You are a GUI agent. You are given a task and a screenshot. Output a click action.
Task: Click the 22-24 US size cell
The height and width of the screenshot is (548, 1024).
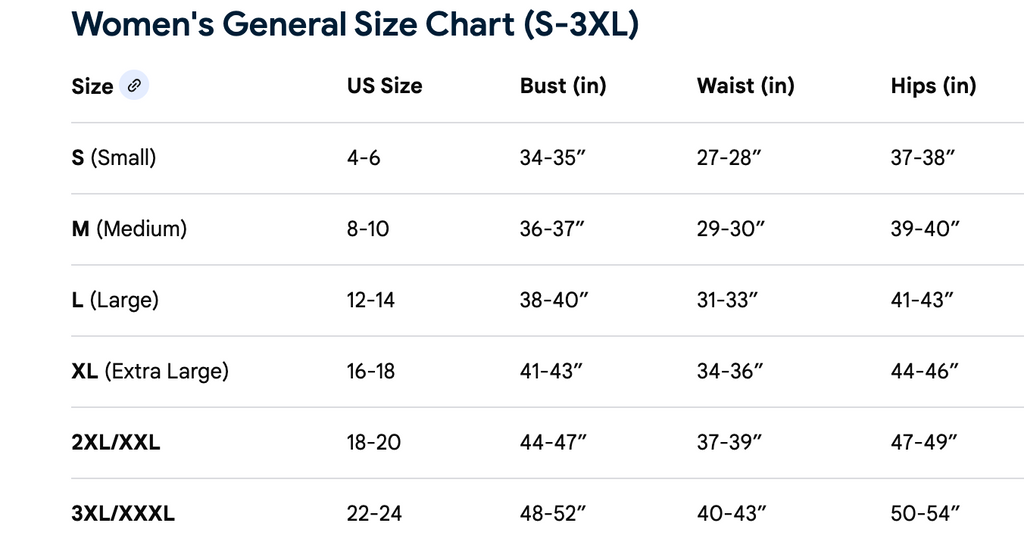coord(374,514)
